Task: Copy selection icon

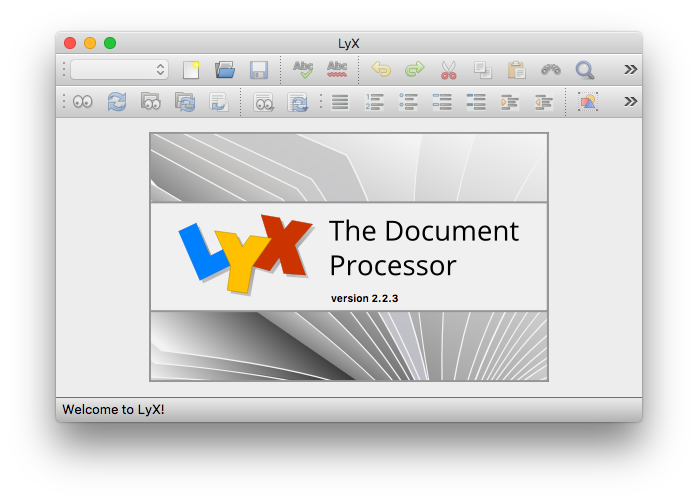Action: (483, 70)
